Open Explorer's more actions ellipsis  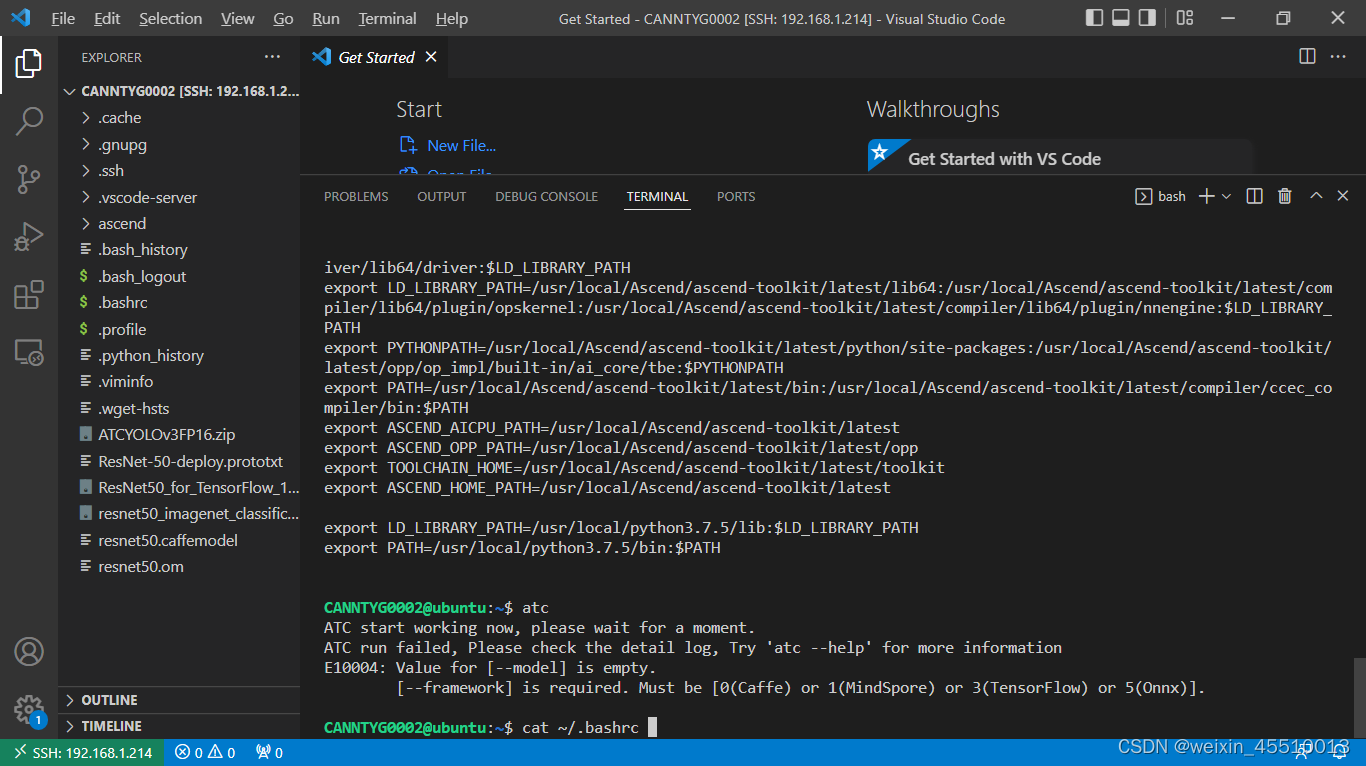[272, 57]
